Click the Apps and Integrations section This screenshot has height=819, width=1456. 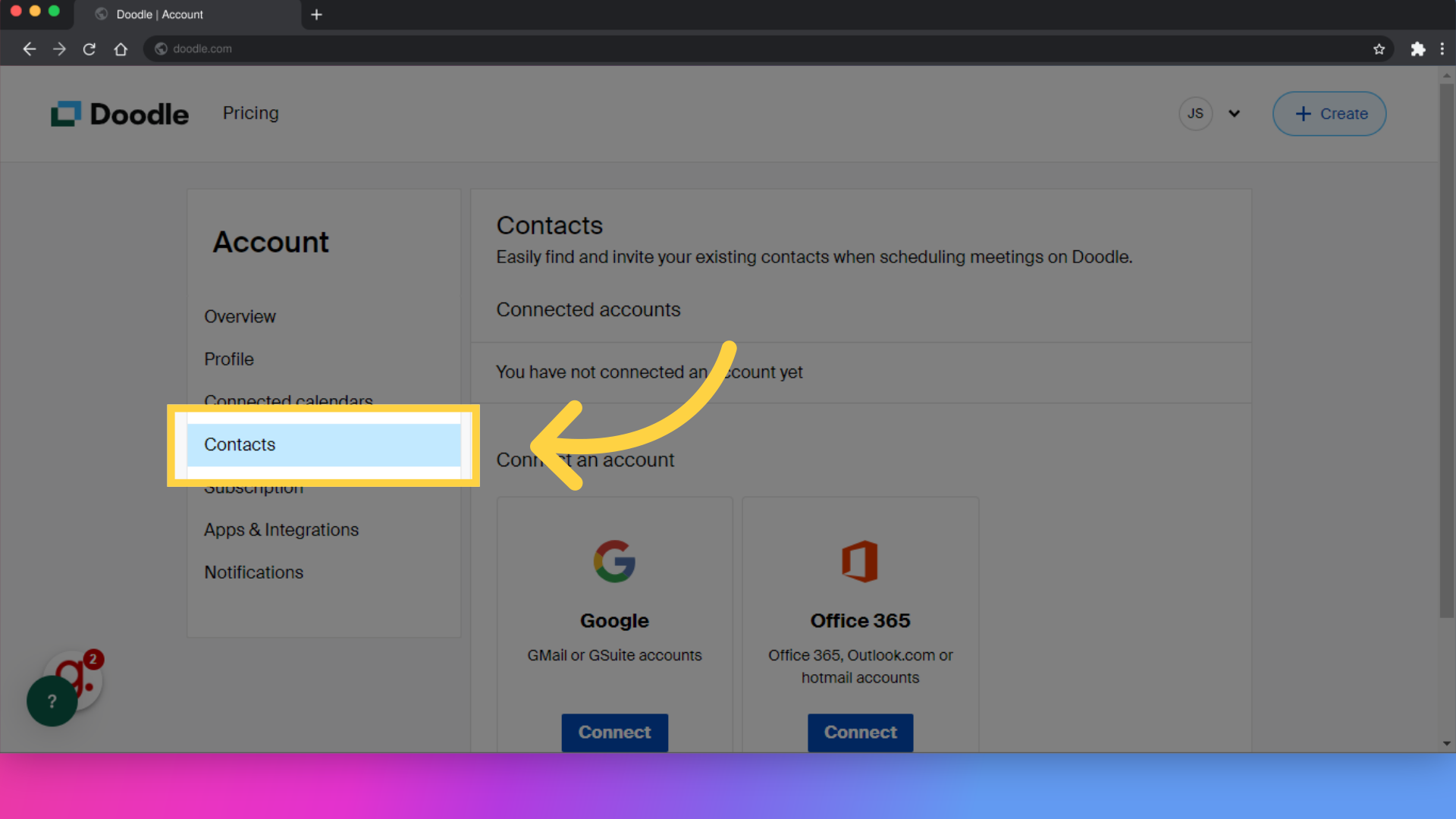280,529
